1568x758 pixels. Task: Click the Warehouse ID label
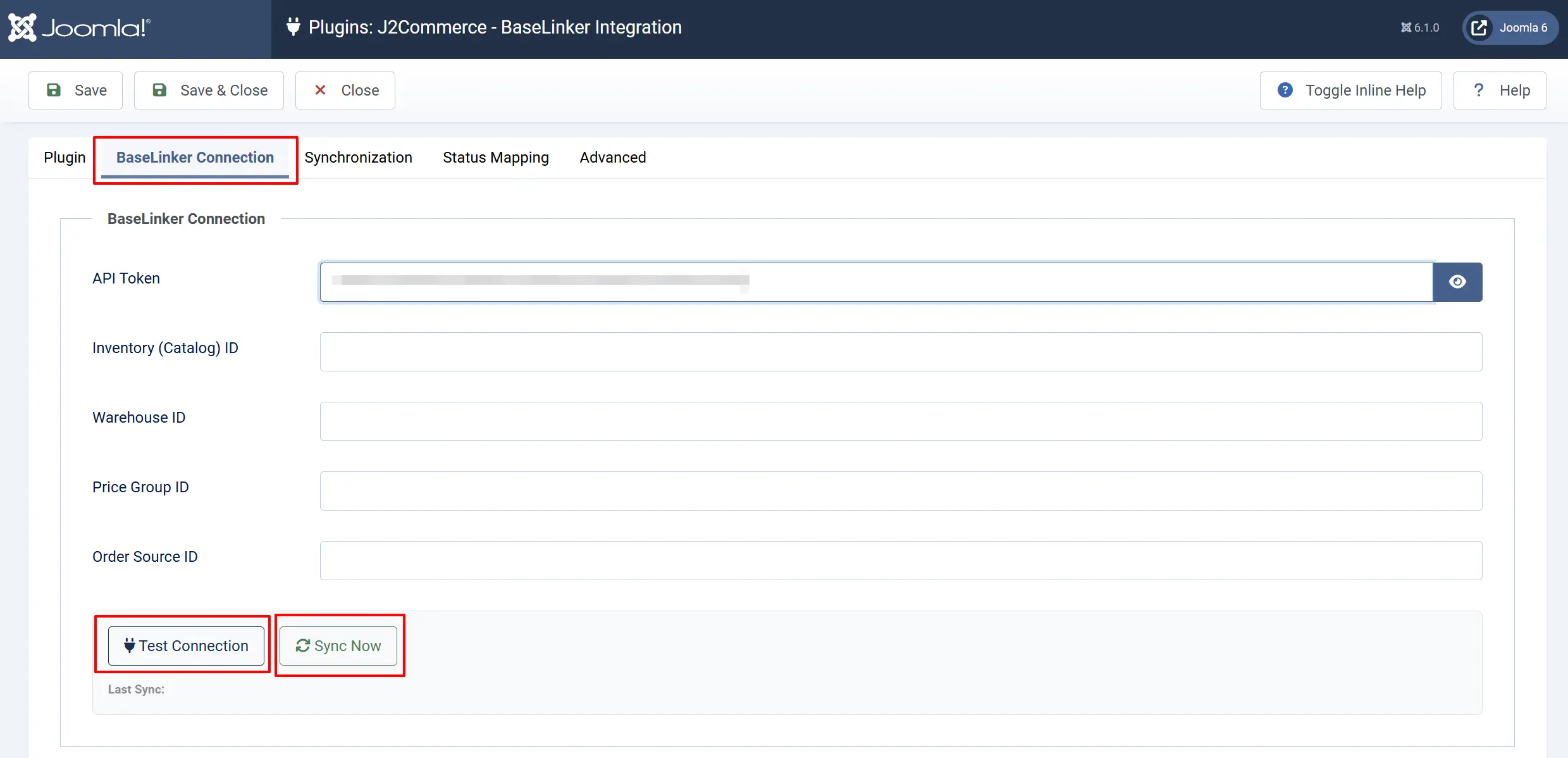tap(139, 418)
